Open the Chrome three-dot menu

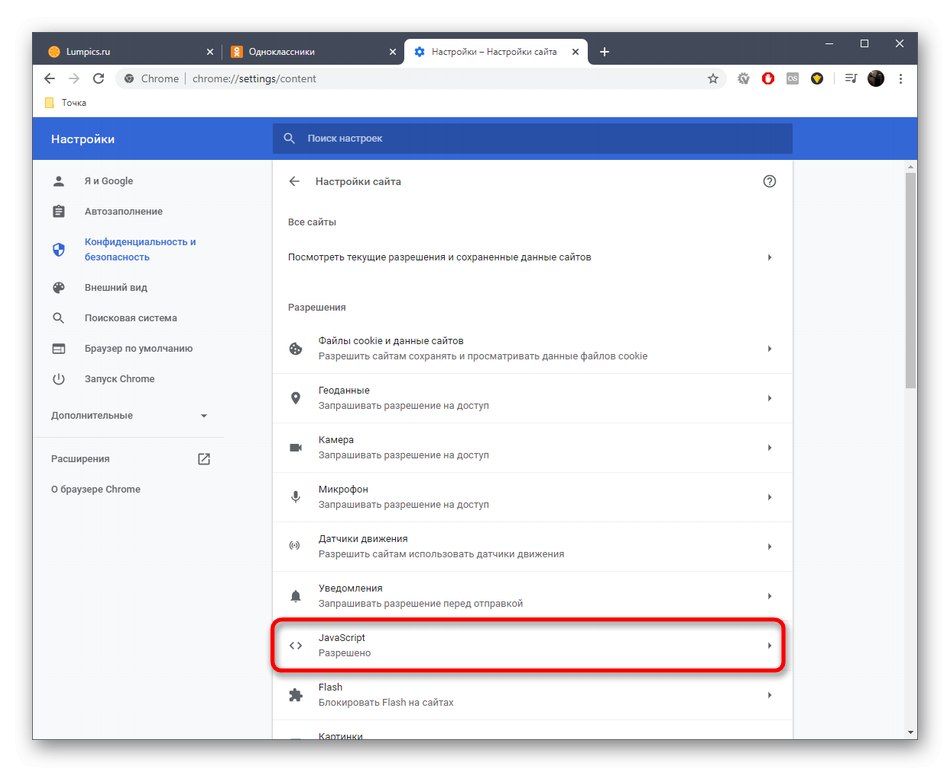tap(901, 78)
